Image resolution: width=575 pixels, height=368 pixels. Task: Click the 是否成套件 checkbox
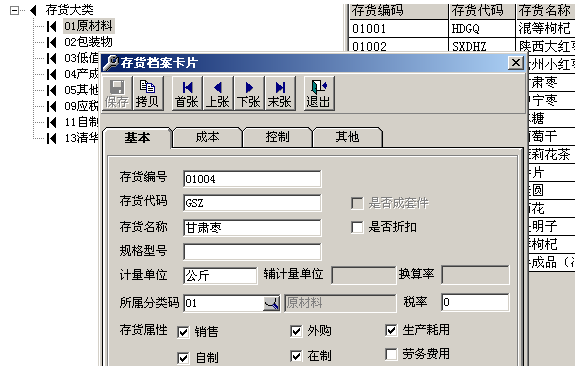pos(357,203)
